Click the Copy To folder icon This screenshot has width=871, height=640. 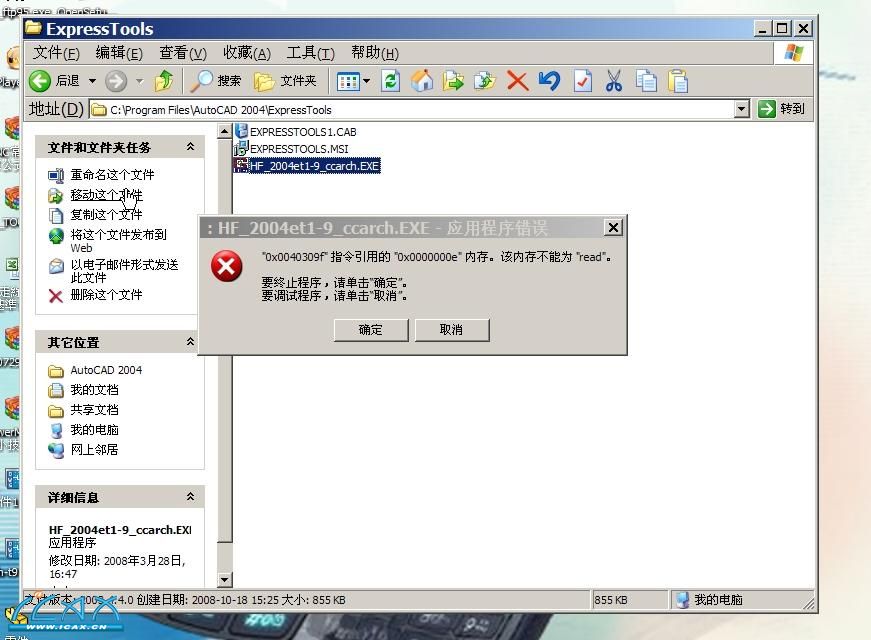click(484, 82)
